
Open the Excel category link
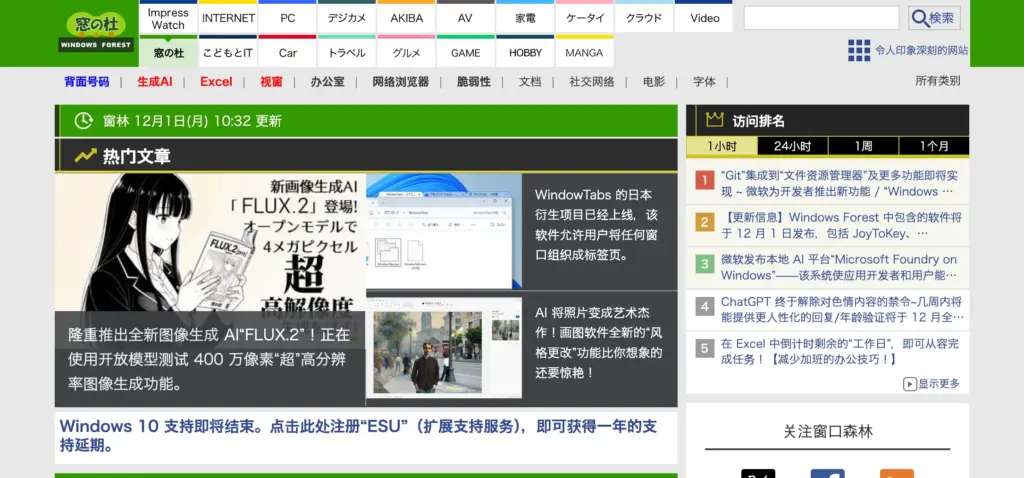[x=216, y=82]
